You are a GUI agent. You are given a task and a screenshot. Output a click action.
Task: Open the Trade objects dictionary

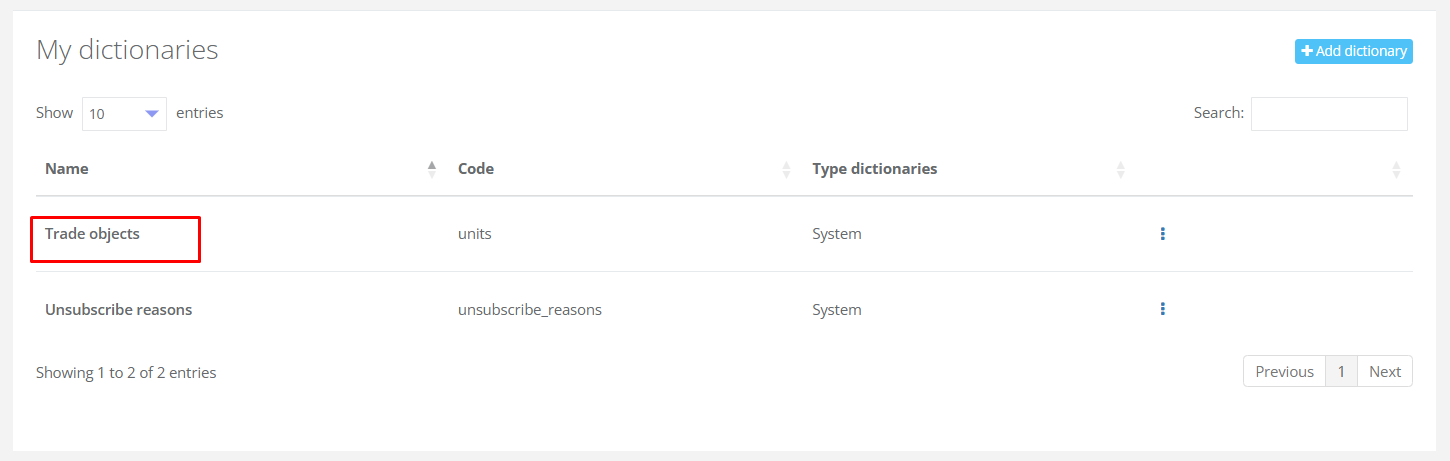click(x=92, y=234)
